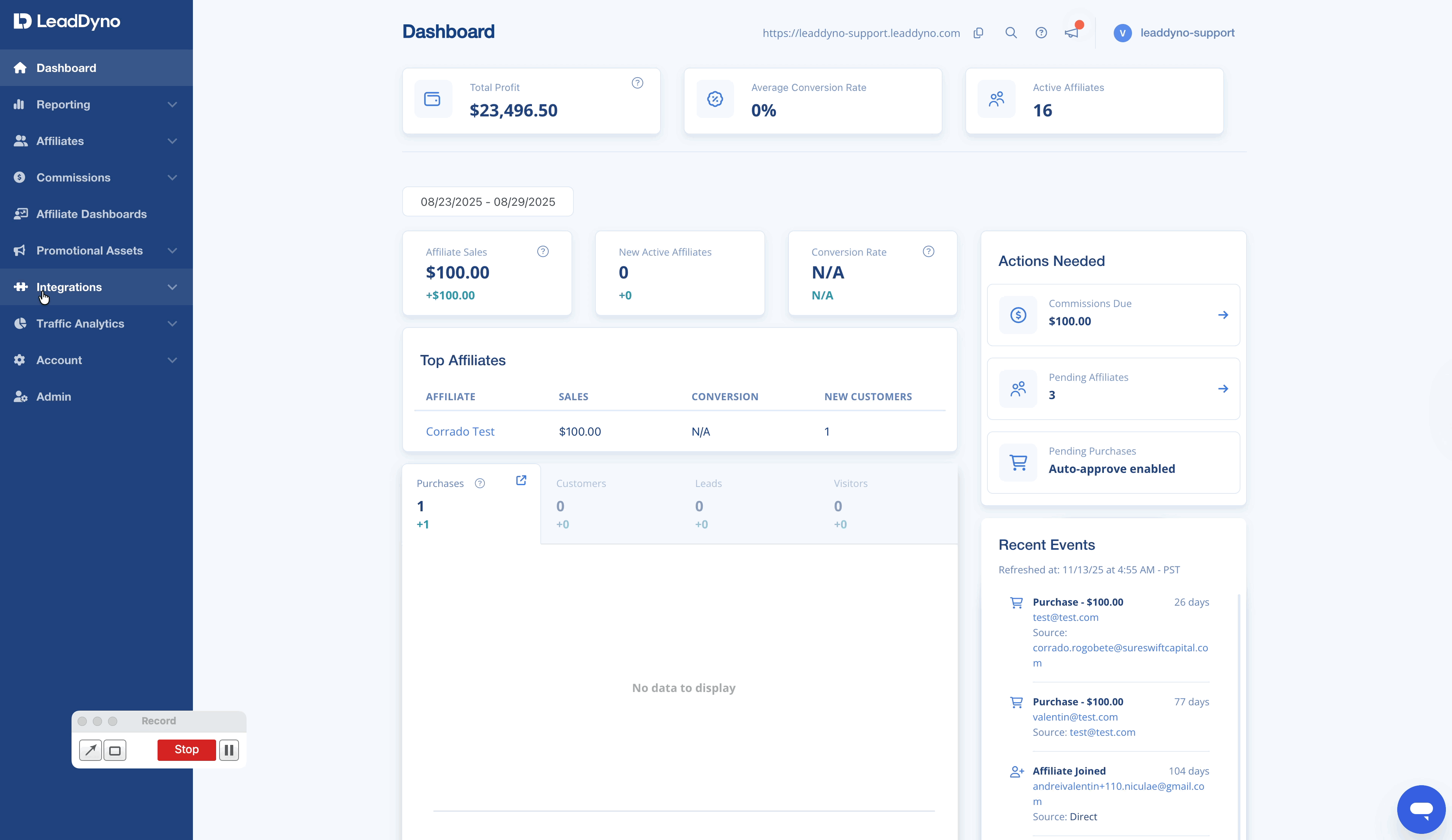Select the Purchases tab
This screenshot has height=840, width=1452.
point(471,504)
